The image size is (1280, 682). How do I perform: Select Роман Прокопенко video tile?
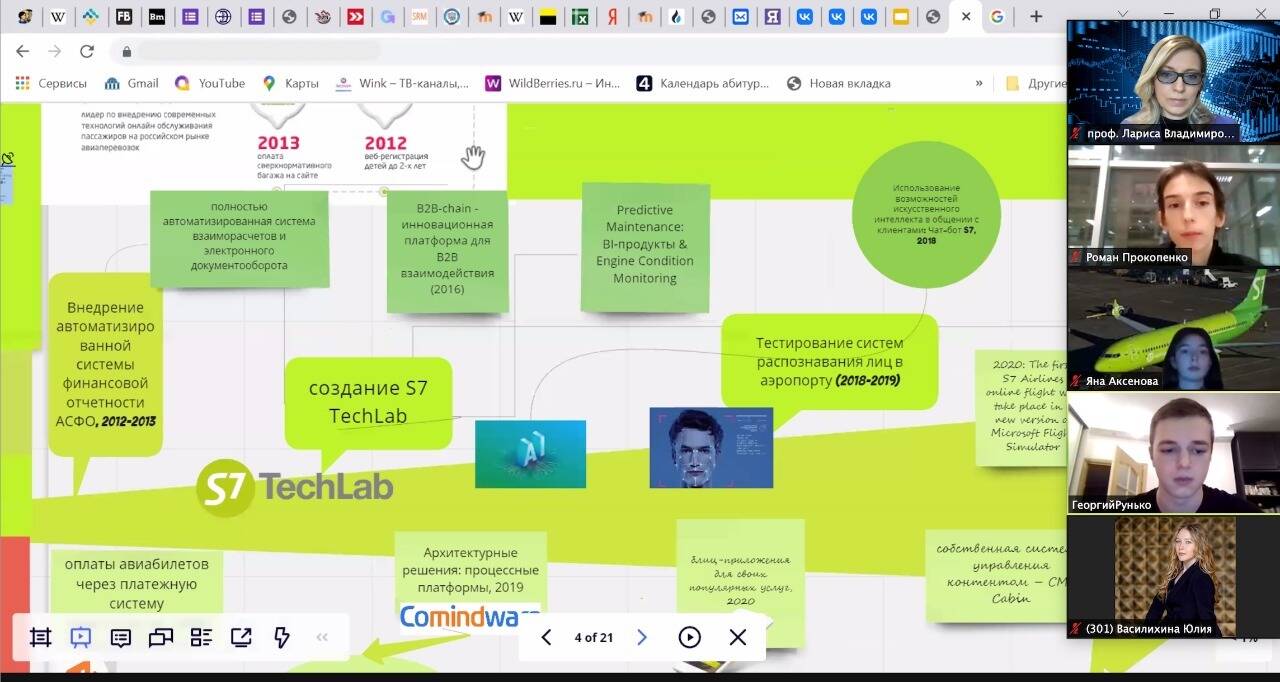(x=1172, y=205)
